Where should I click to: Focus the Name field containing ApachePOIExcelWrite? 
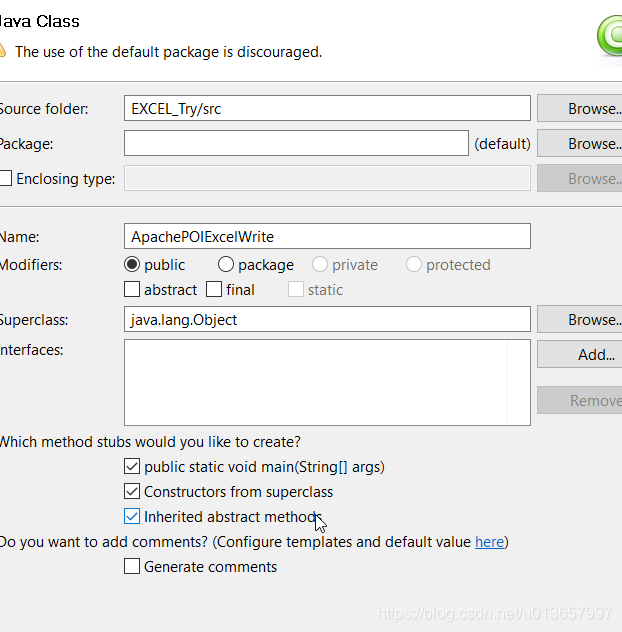click(x=327, y=236)
